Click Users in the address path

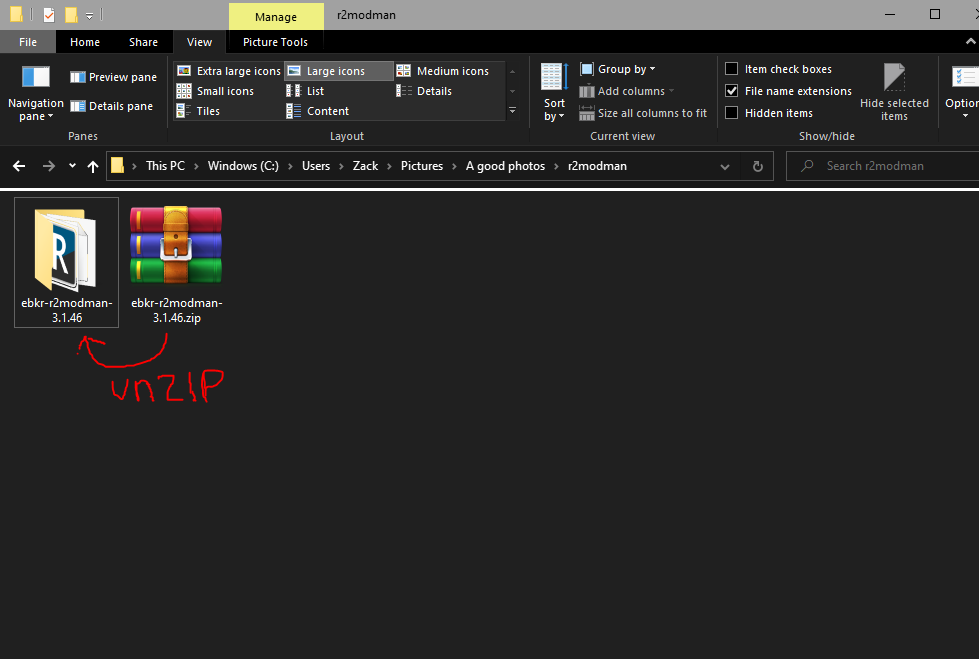coord(316,166)
